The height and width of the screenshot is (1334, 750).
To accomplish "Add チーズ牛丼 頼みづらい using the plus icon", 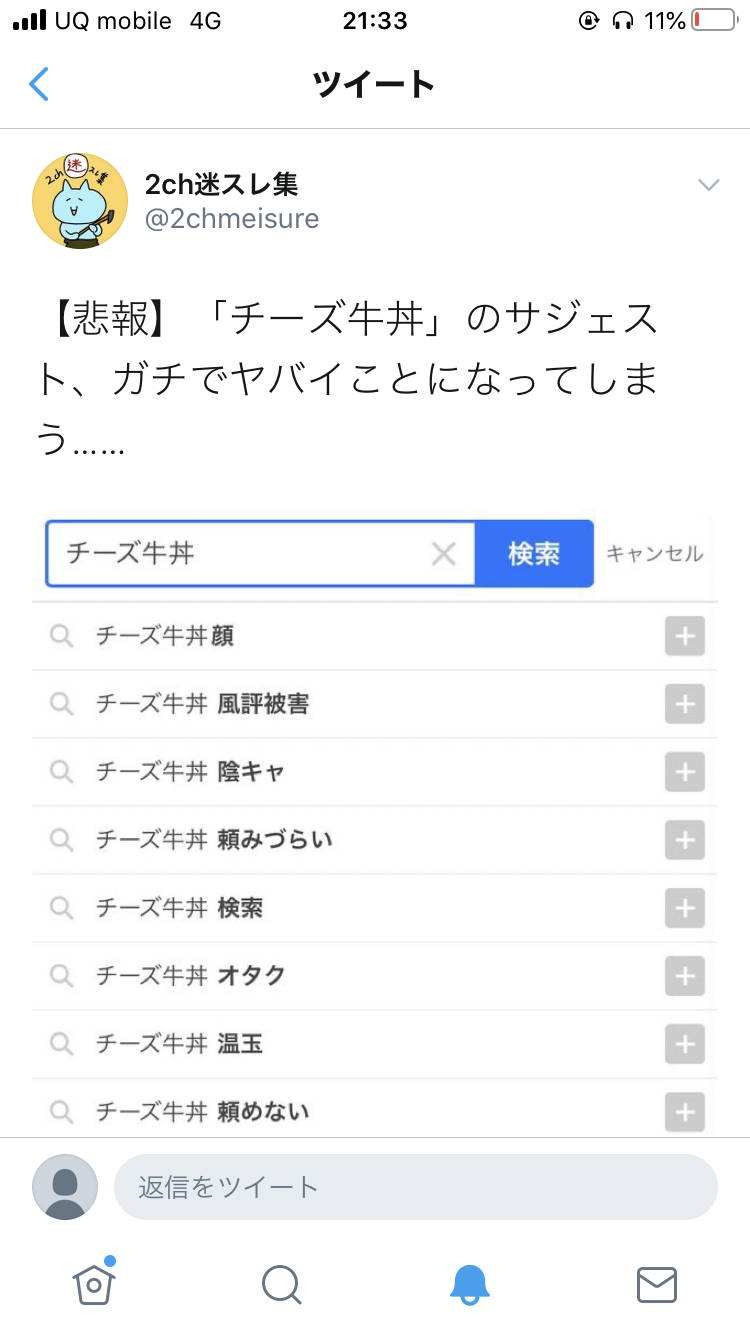I will (x=685, y=840).
